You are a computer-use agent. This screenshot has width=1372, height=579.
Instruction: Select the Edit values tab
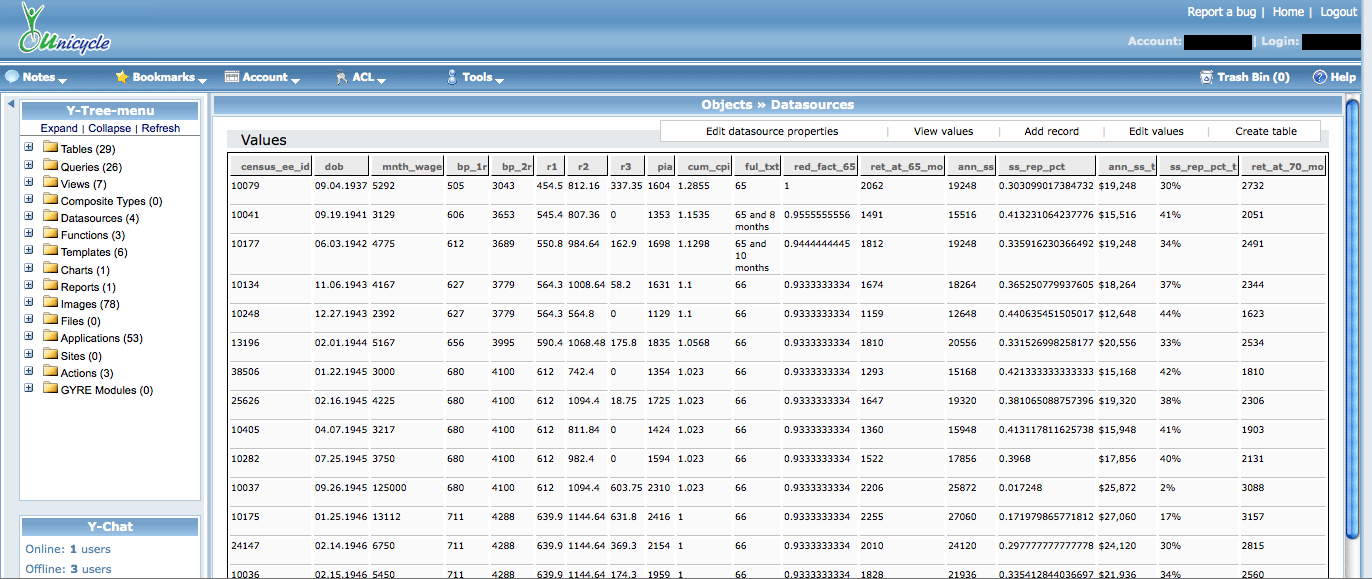(1156, 131)
